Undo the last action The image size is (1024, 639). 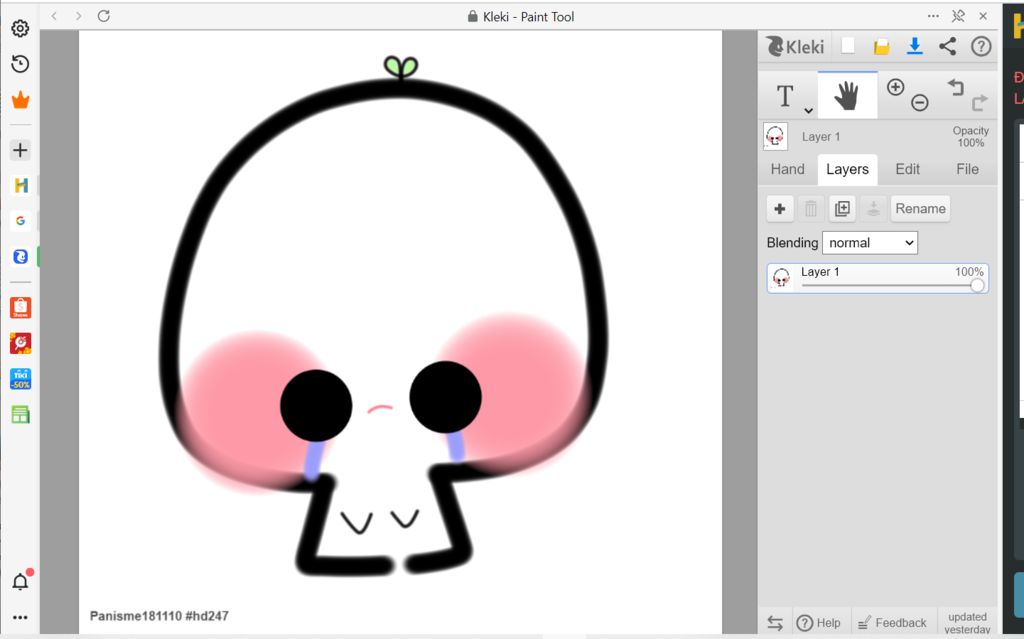955,88
